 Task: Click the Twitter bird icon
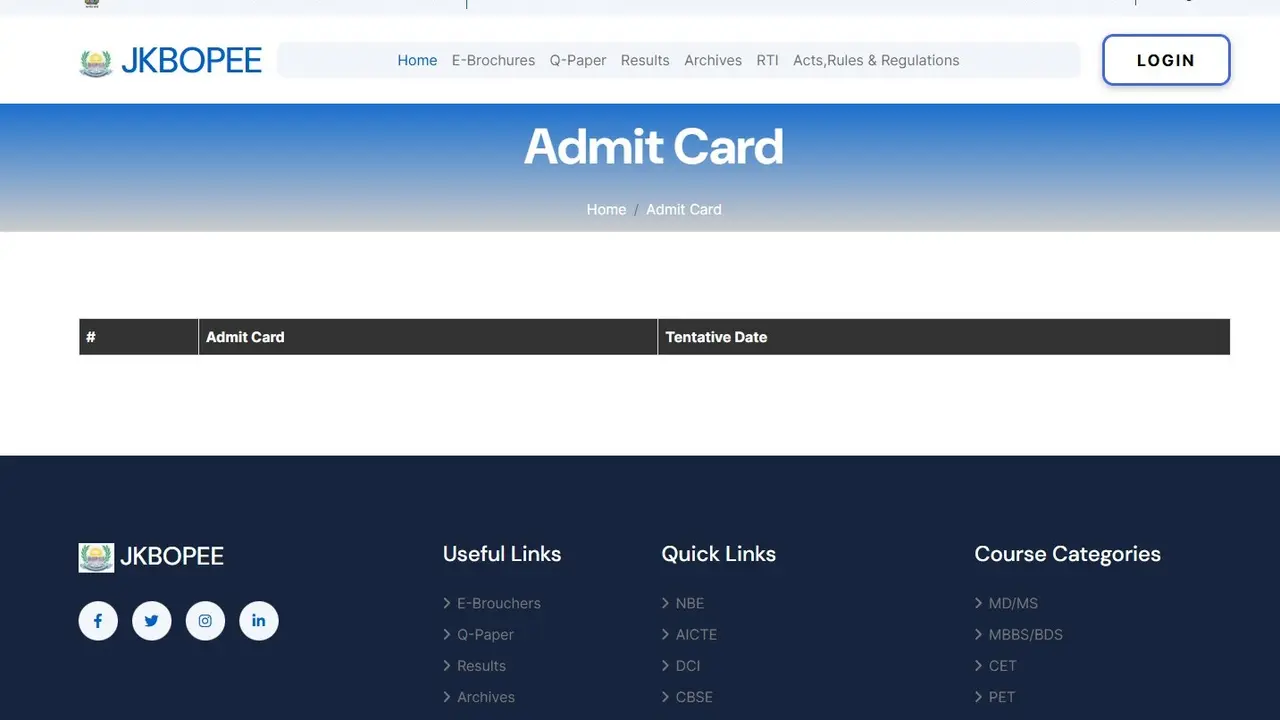[151, 620]
